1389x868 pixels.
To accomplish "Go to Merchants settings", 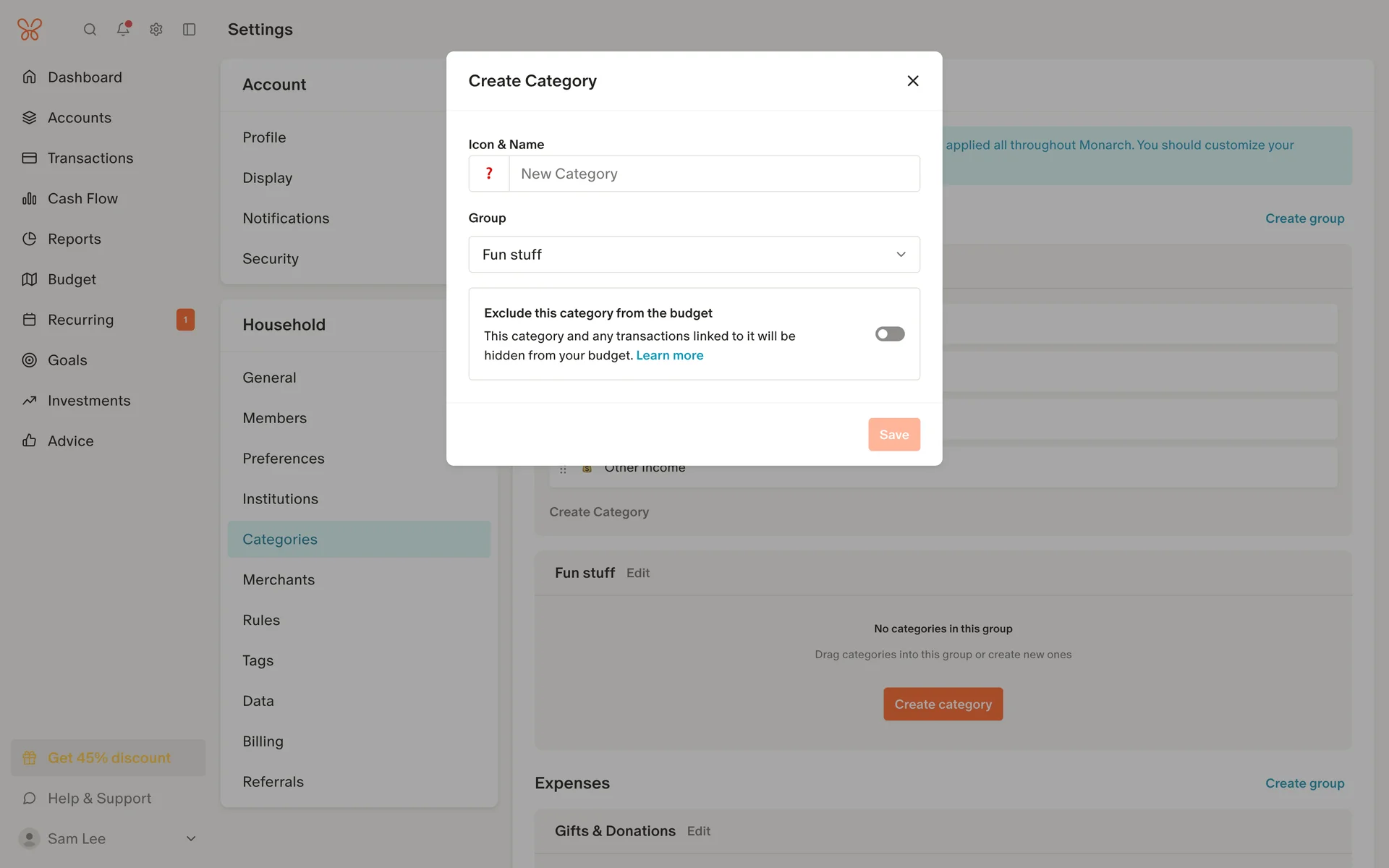I will tap(279, 580).
